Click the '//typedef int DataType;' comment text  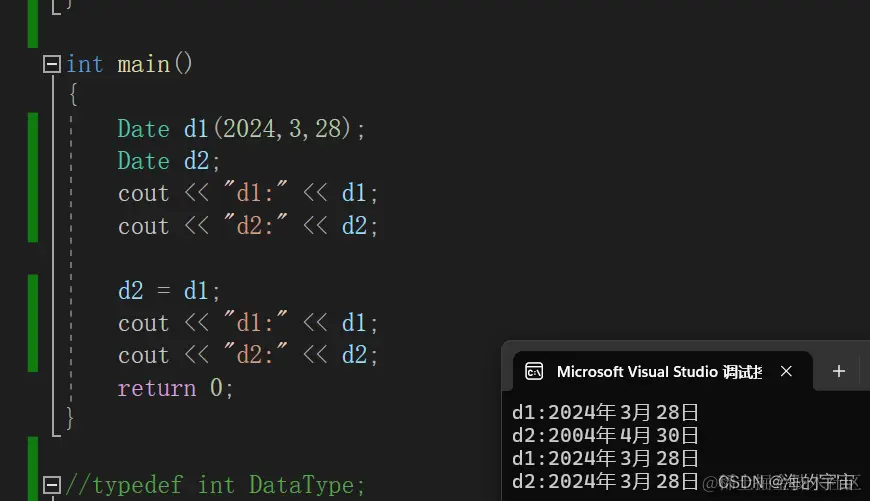click(215, 485)
